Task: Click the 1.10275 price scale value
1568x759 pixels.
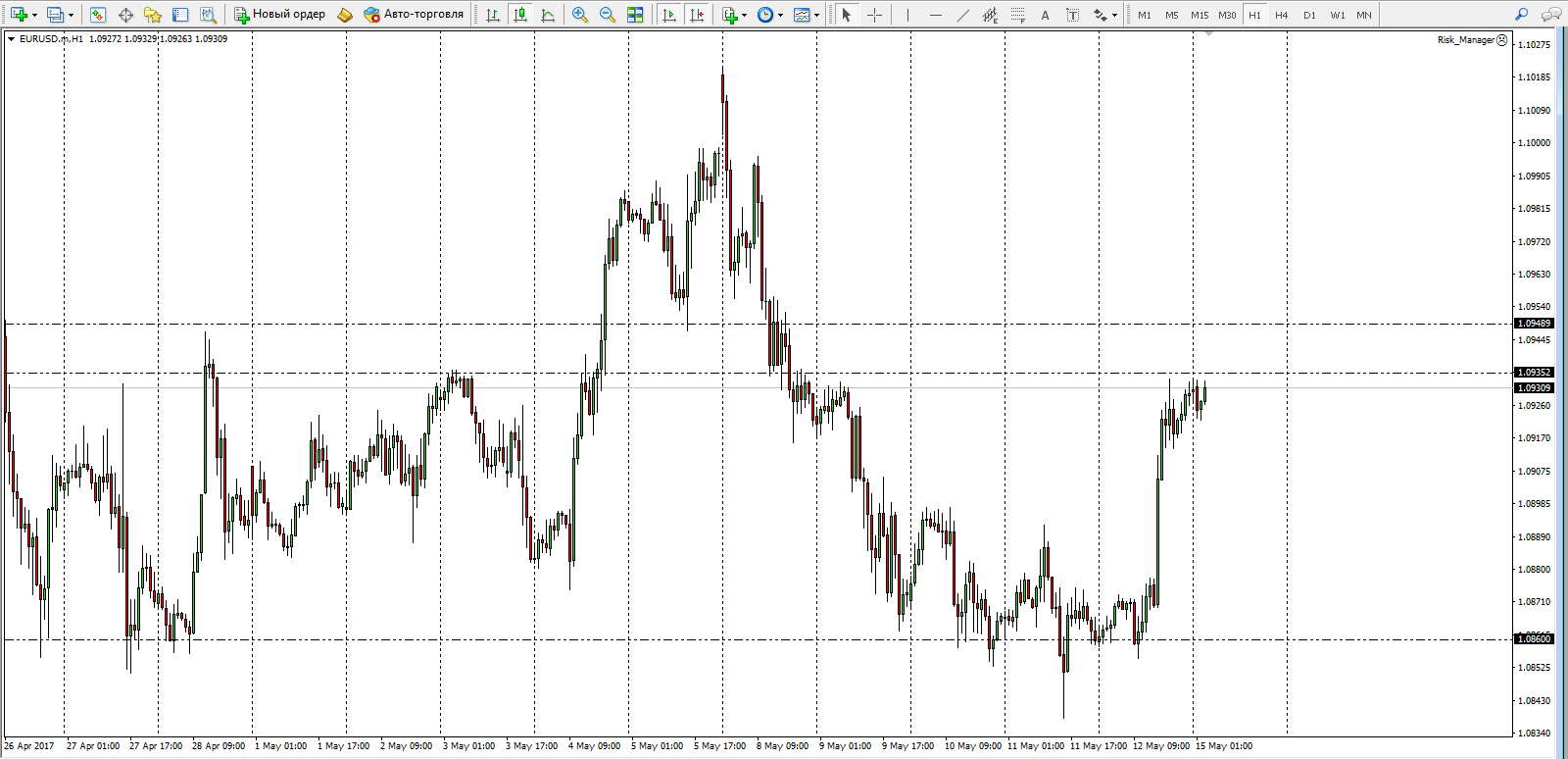Action: point(1535,45)
